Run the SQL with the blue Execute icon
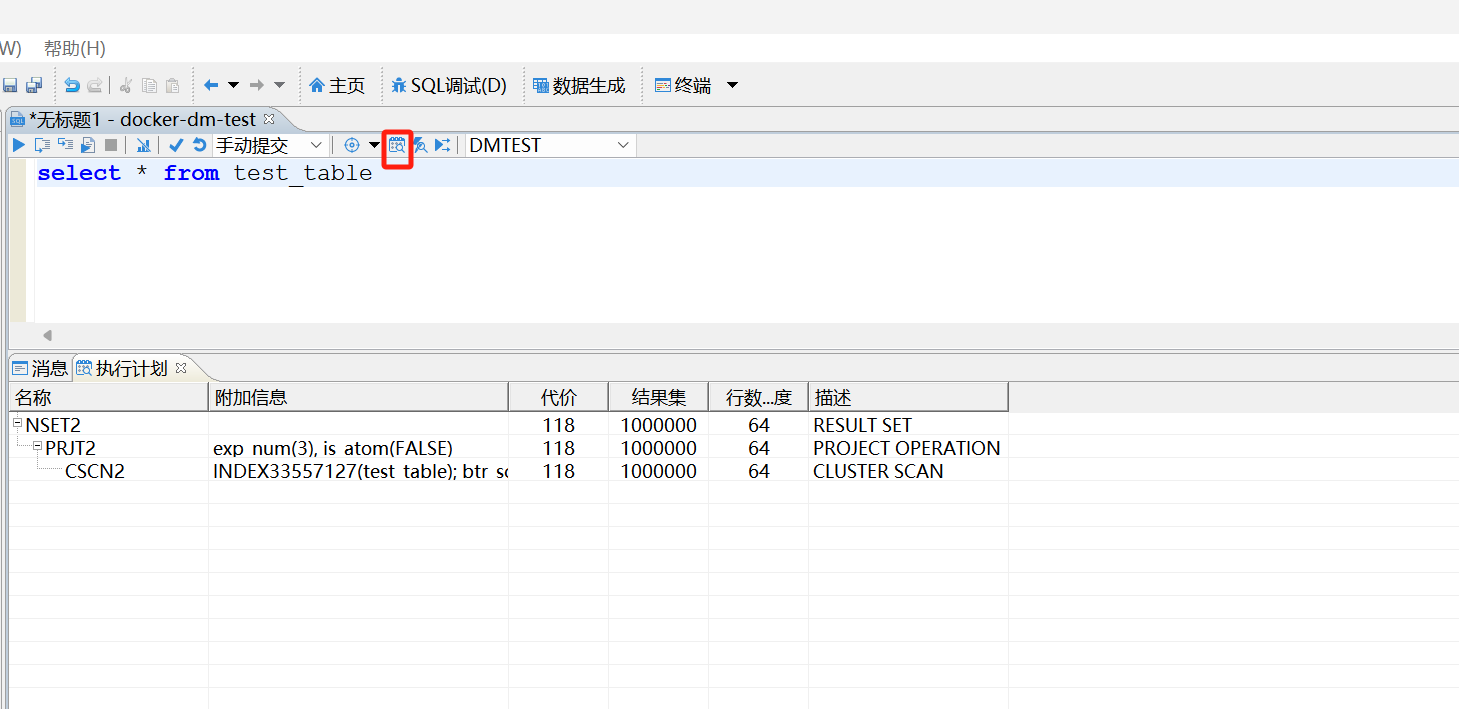This screenshot has height=709, width=1459. pyautogui.click(x=19, y=145)
